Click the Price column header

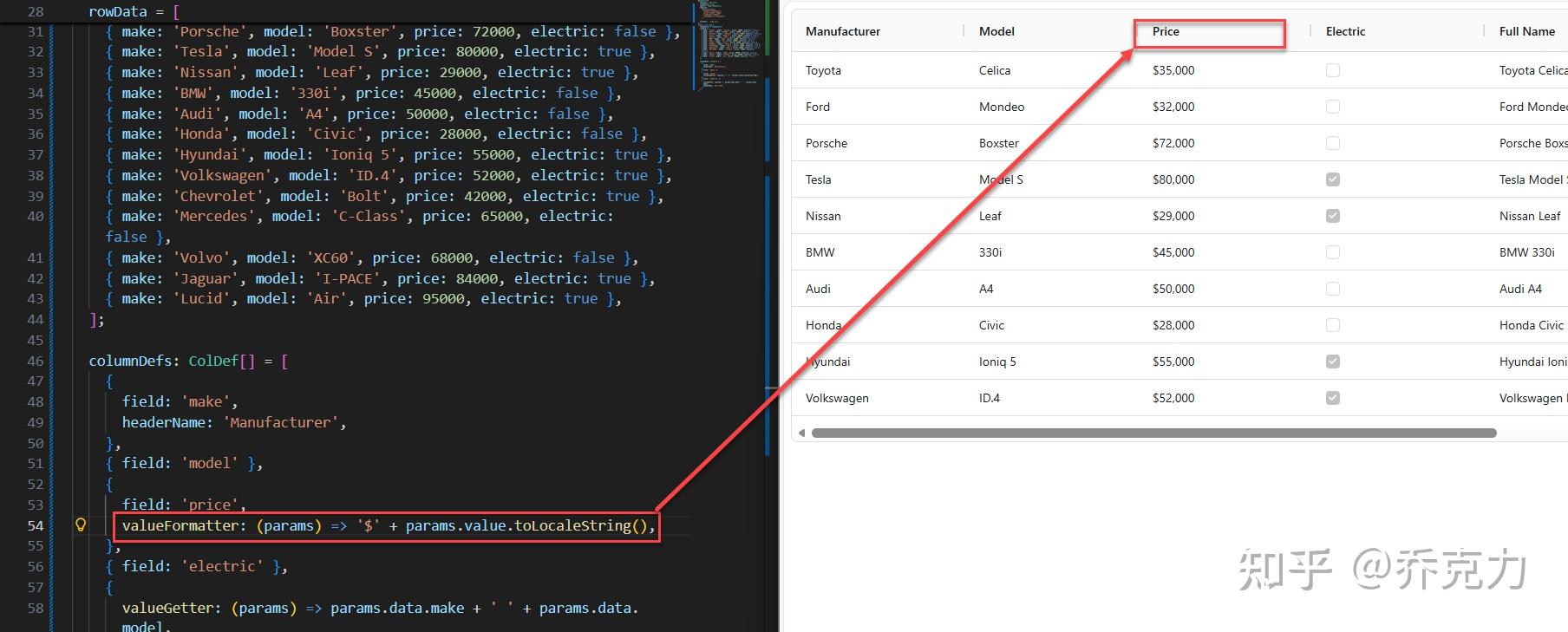1166,31
